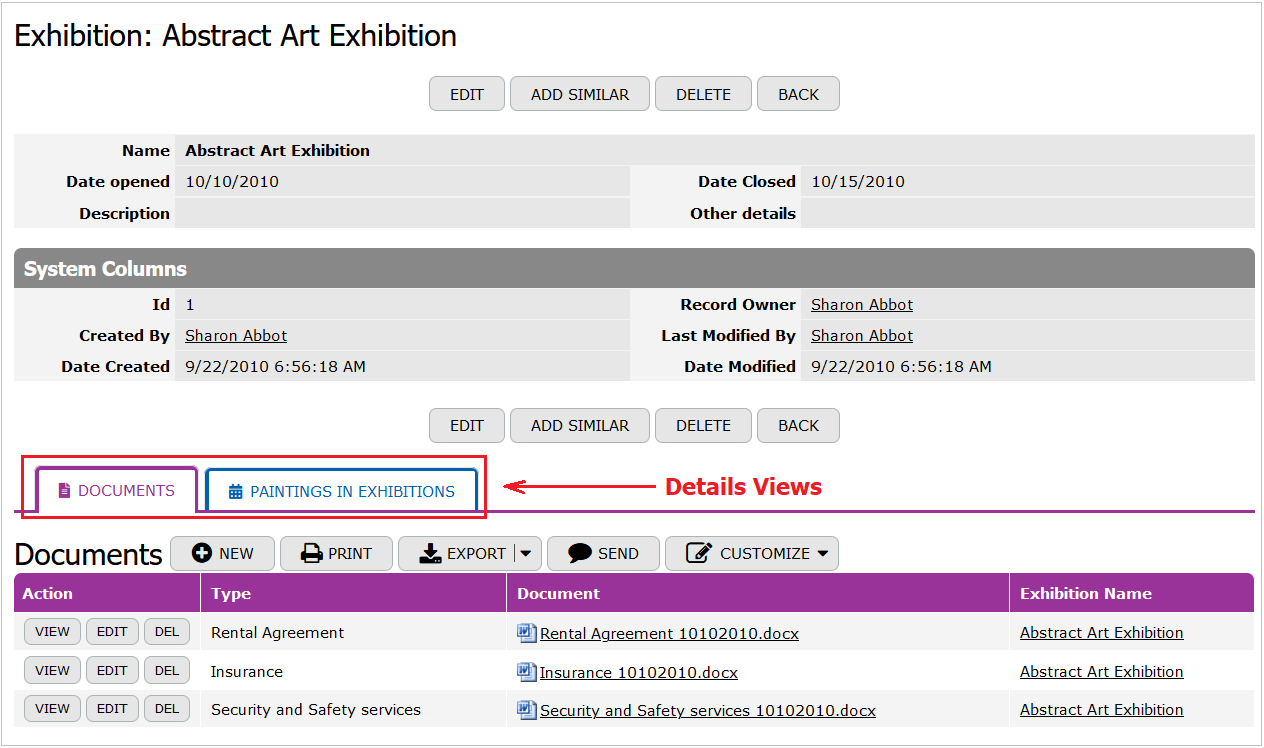This screenshot has height=748, width=1264.
Task: Click the EDIT button above the Name field
Action: tap(467, 94)
